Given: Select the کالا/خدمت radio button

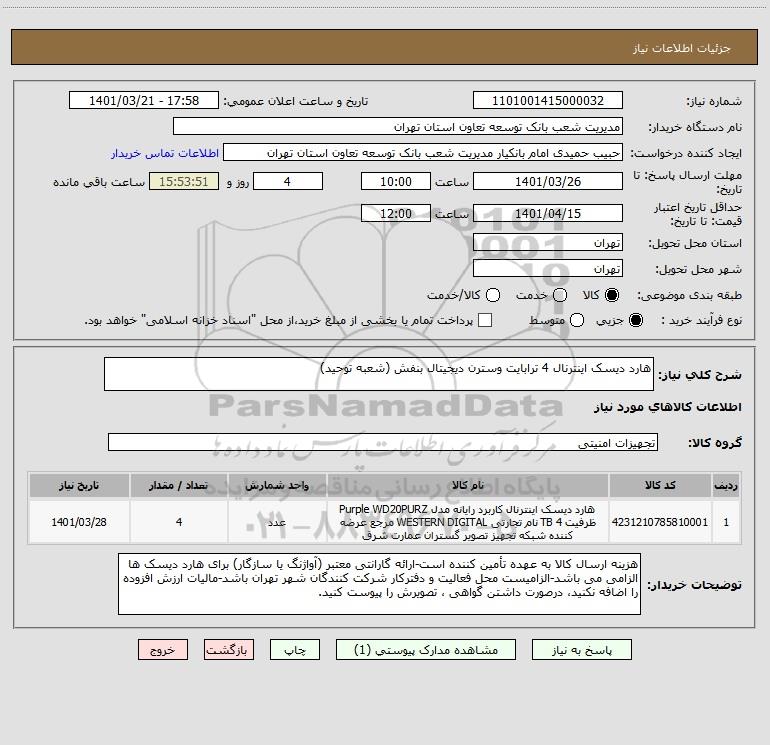Looking at the screenshot, I should coord(493,295).
